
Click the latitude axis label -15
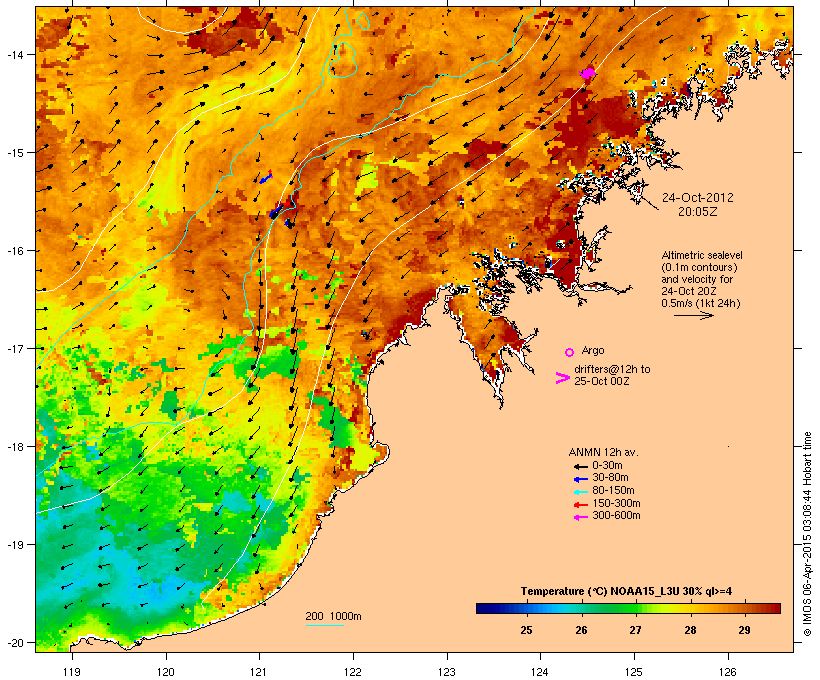[x=14, y=153]
